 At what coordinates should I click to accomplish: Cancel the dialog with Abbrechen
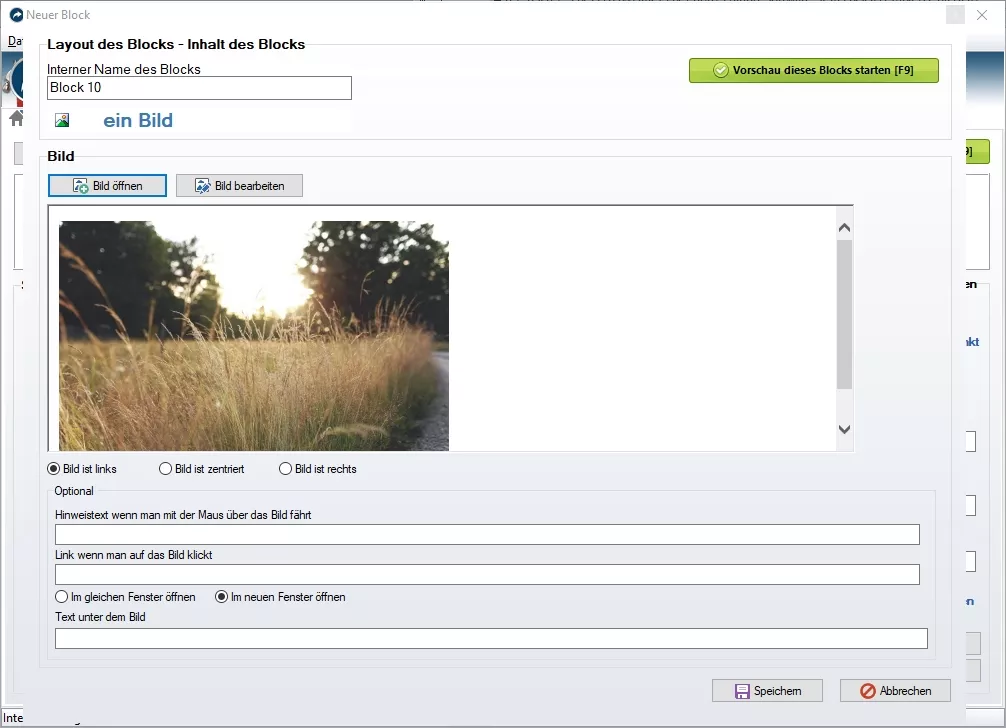895,691
